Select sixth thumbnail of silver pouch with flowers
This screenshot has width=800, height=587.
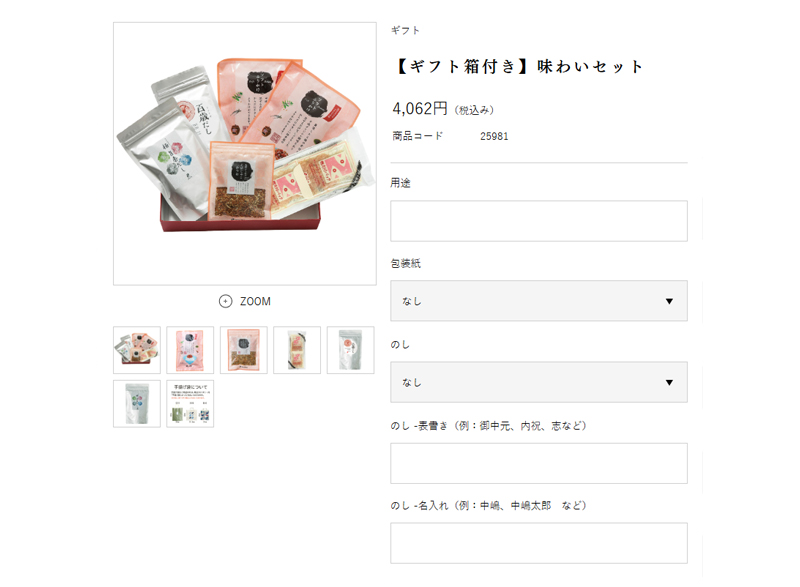[x=137, y=403]
